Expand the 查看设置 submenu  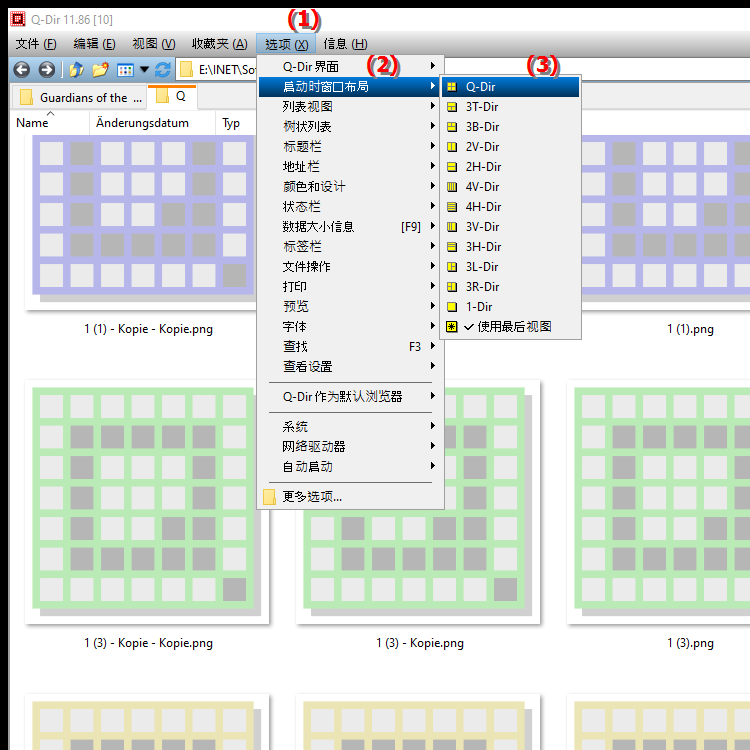click(351, 366)
